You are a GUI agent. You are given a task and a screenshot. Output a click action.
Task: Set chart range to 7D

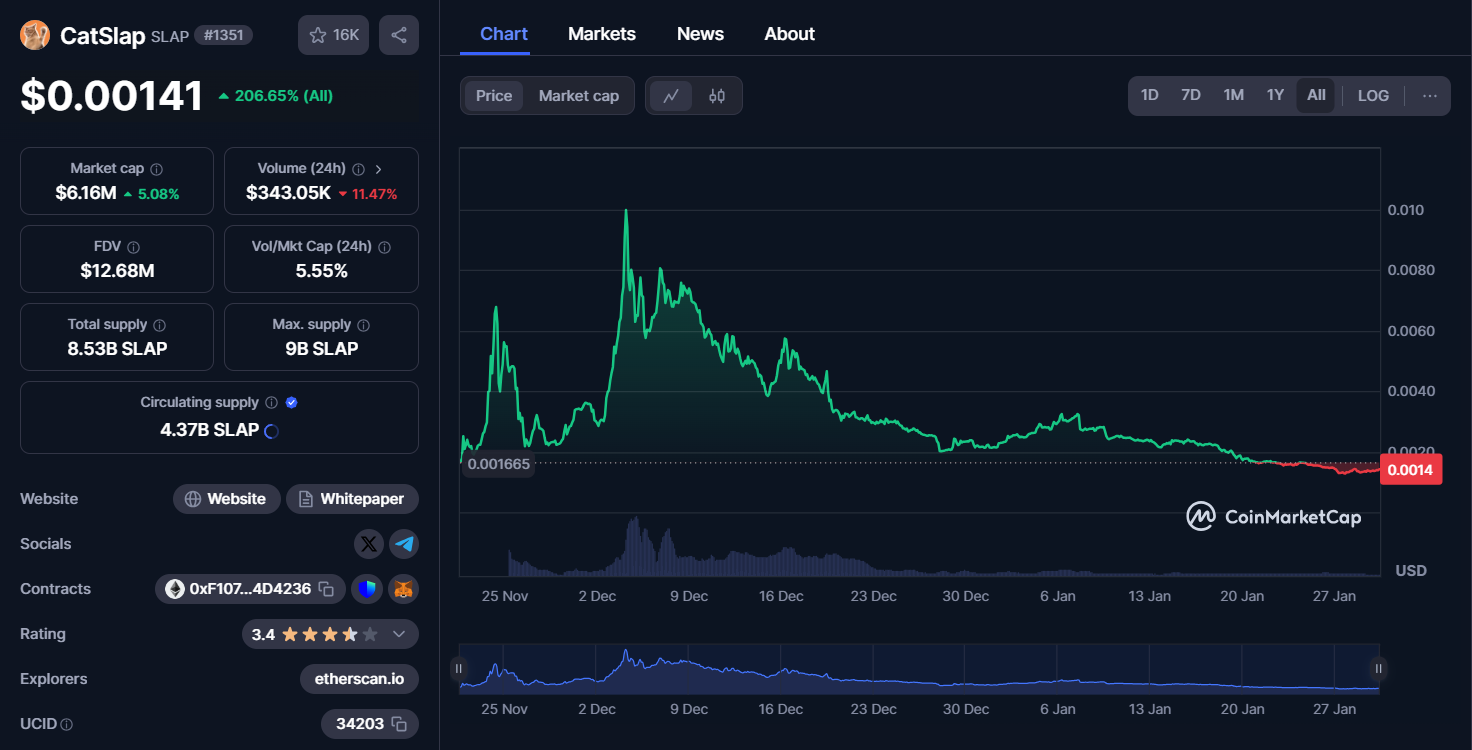(1191, 95)
